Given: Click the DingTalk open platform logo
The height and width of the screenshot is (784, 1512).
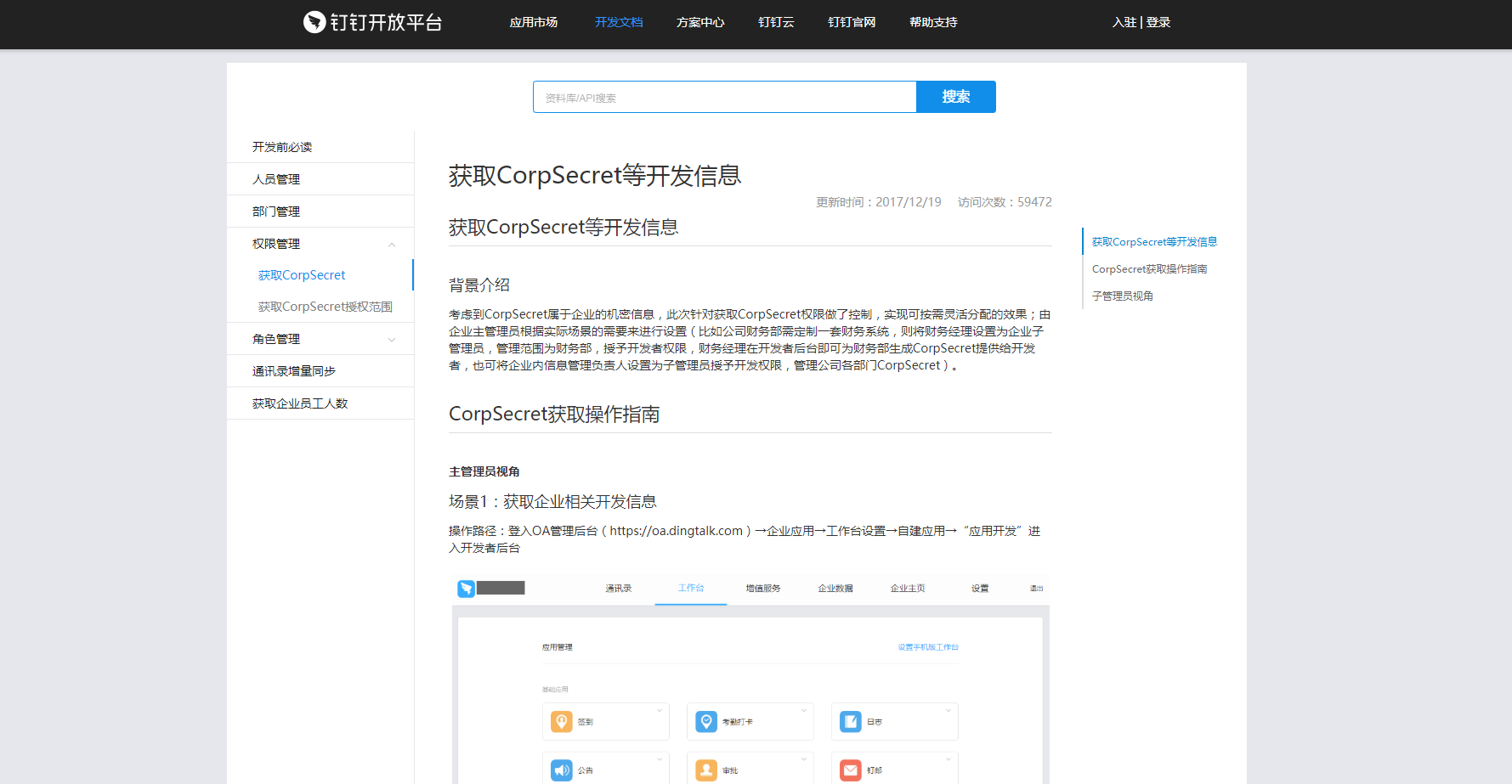Looking at the screenshot, I should click(372, 22).
